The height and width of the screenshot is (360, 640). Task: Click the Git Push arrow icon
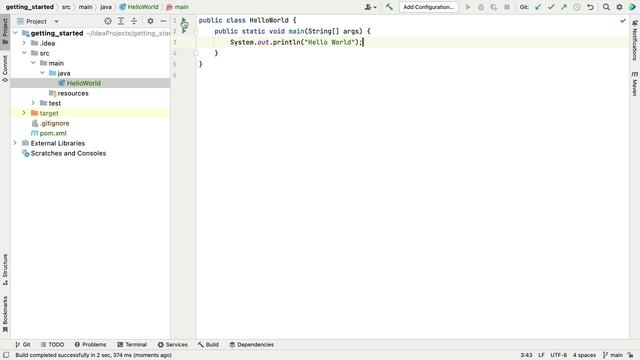click(x=564, y=7)
